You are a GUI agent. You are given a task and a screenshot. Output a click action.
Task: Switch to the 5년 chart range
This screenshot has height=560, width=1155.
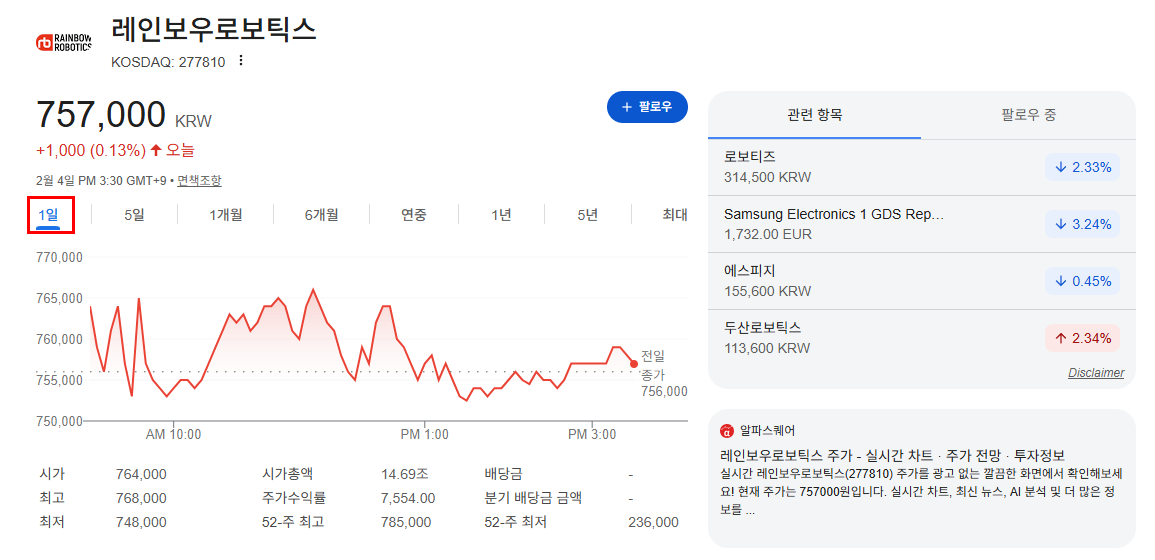pyautogui.click(x=587, y=215)
